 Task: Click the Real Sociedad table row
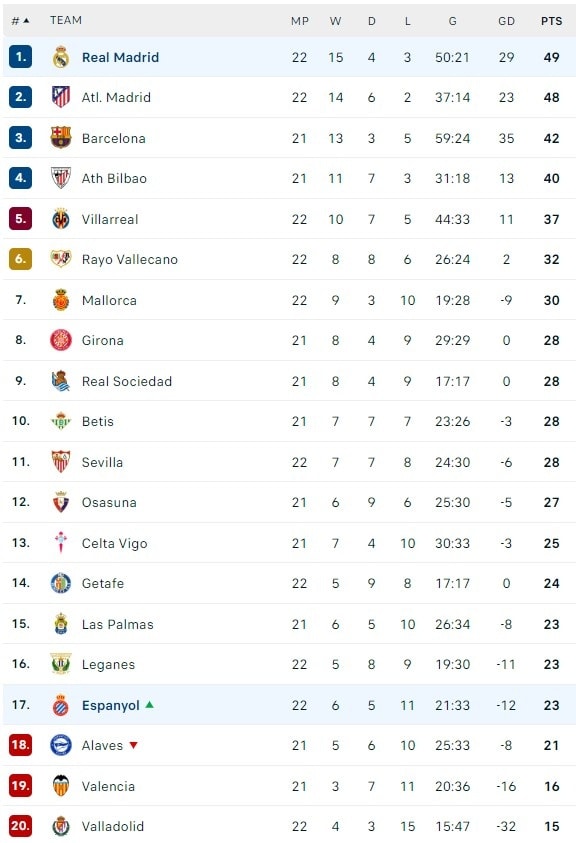click(x=289, y=381)
